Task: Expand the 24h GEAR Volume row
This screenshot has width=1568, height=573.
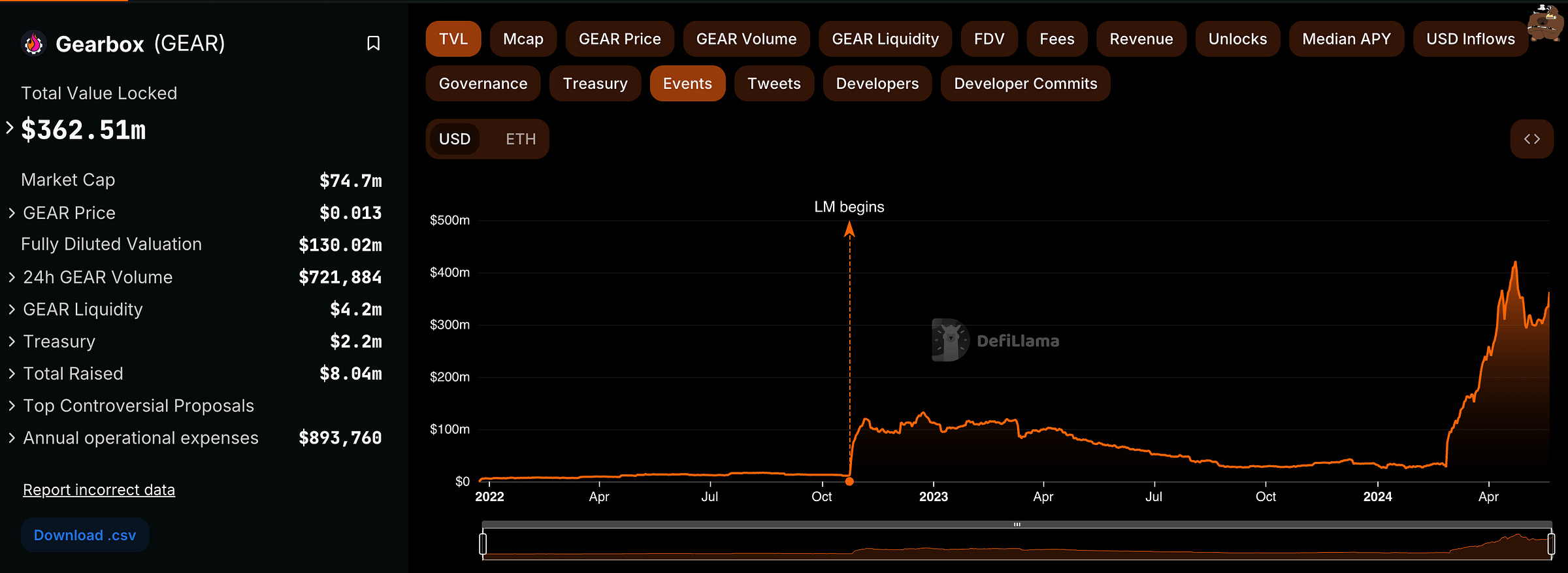Action: click(12, 277)
